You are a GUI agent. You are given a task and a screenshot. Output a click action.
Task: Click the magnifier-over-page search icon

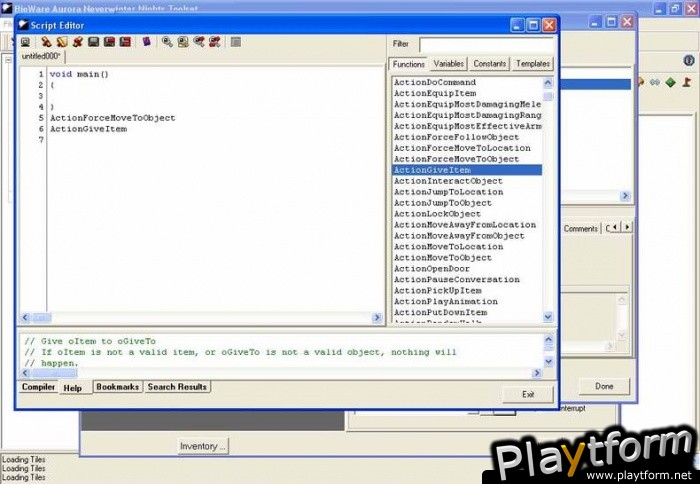(x=183, y=42)
